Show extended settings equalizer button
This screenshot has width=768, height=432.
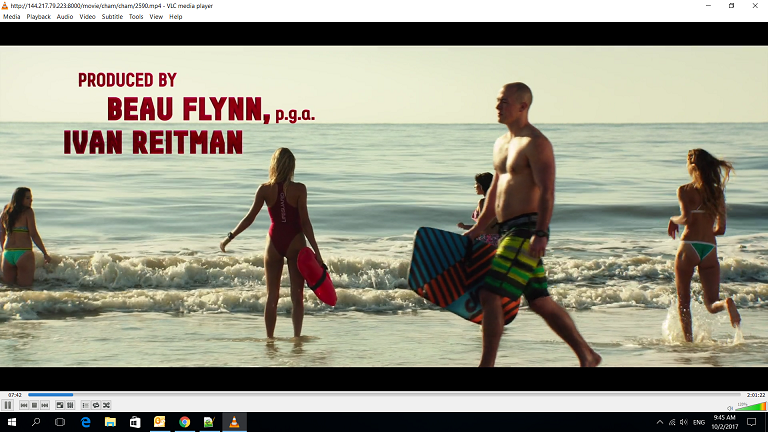pyautogui.click(x=70, y=405)
